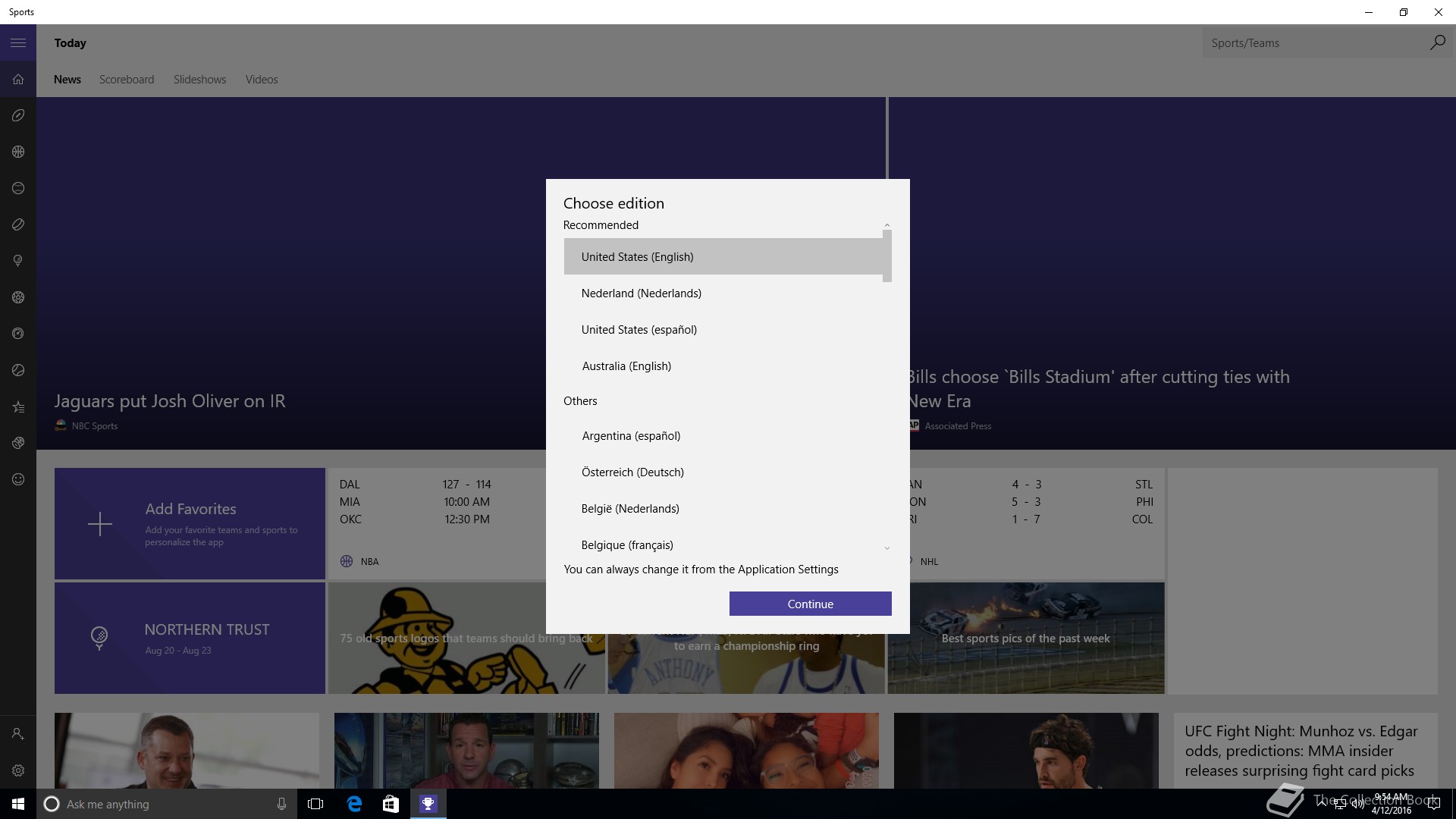1456x819 pixels.
Task: Click the golf icon on Northern Trust tile
Action: tap(99, 638)
